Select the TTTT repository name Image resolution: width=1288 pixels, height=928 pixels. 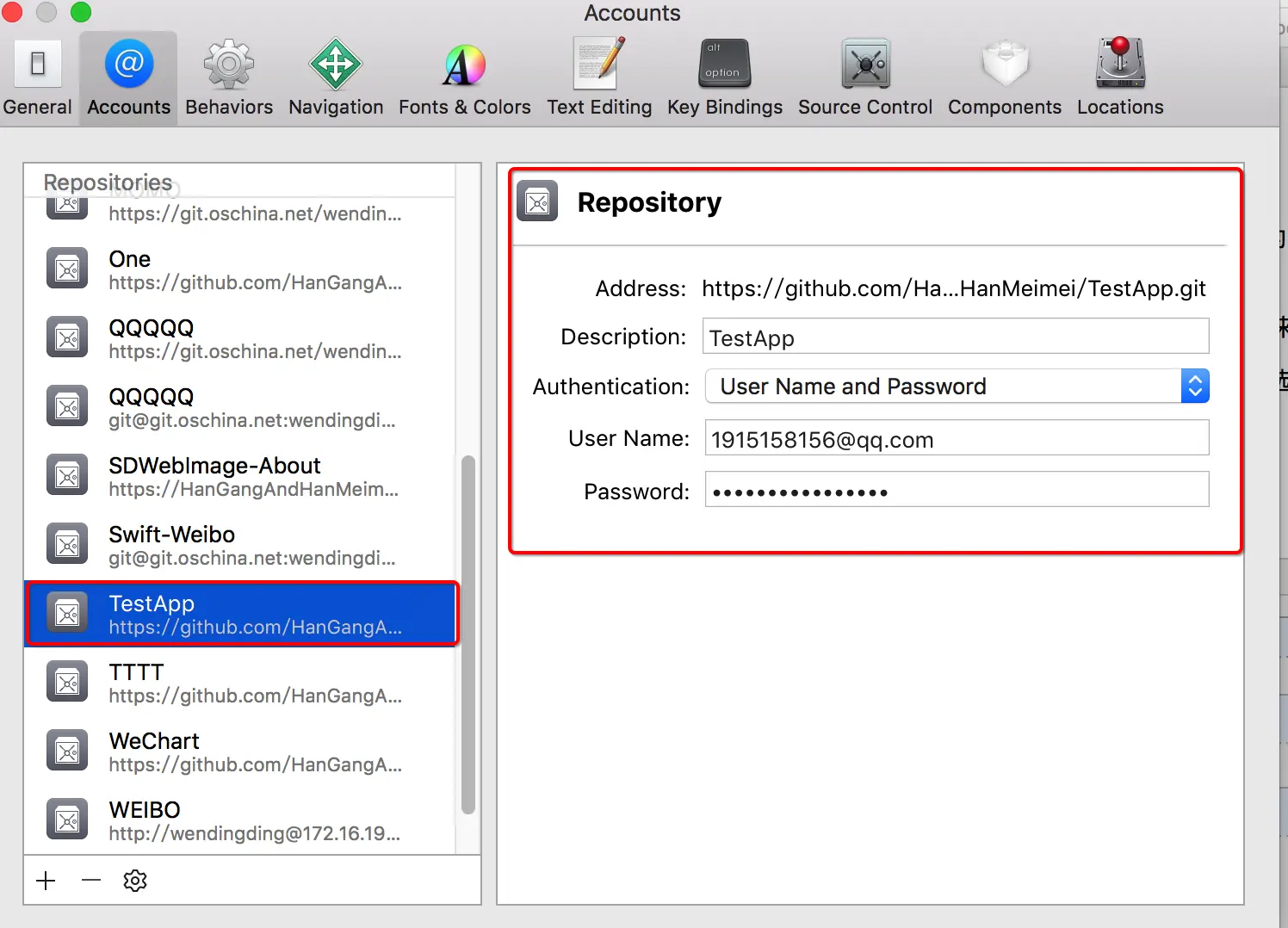click(136, 672)
